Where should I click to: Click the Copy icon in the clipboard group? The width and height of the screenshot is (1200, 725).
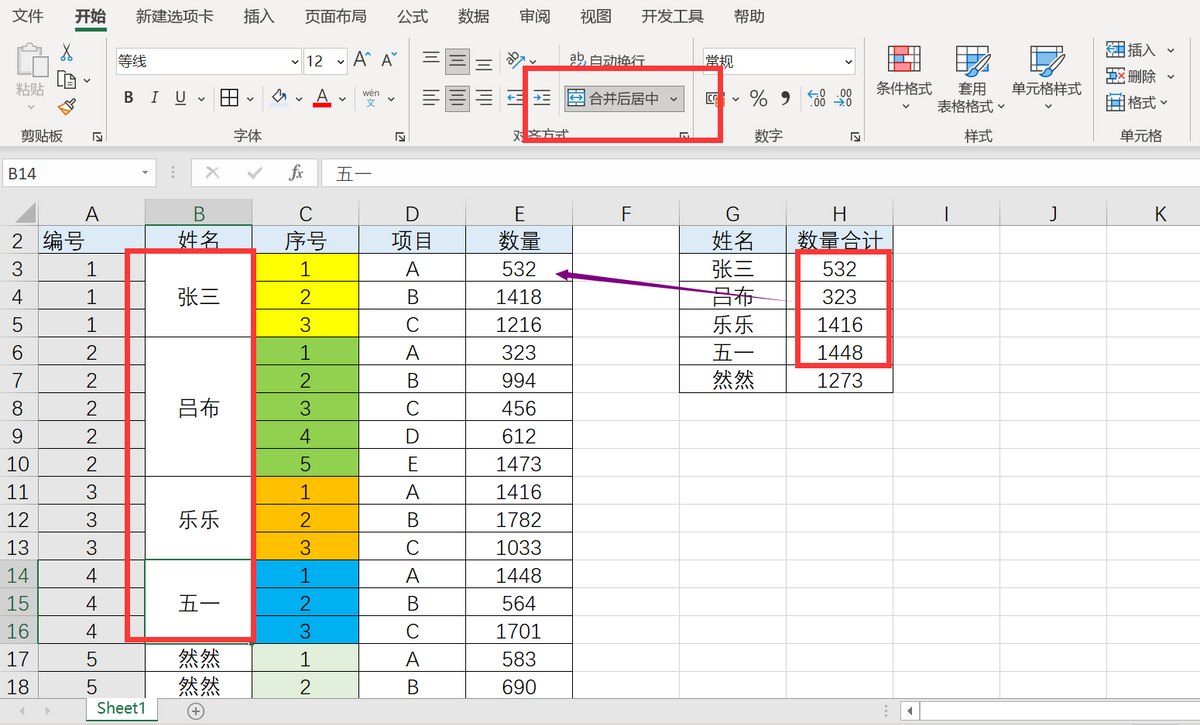[x=67, y=80]
